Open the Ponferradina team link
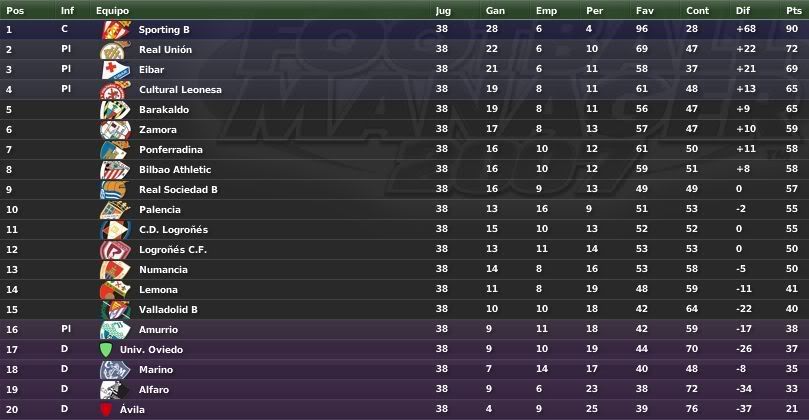This screenshot has height=420, width=809. (171, 150)
